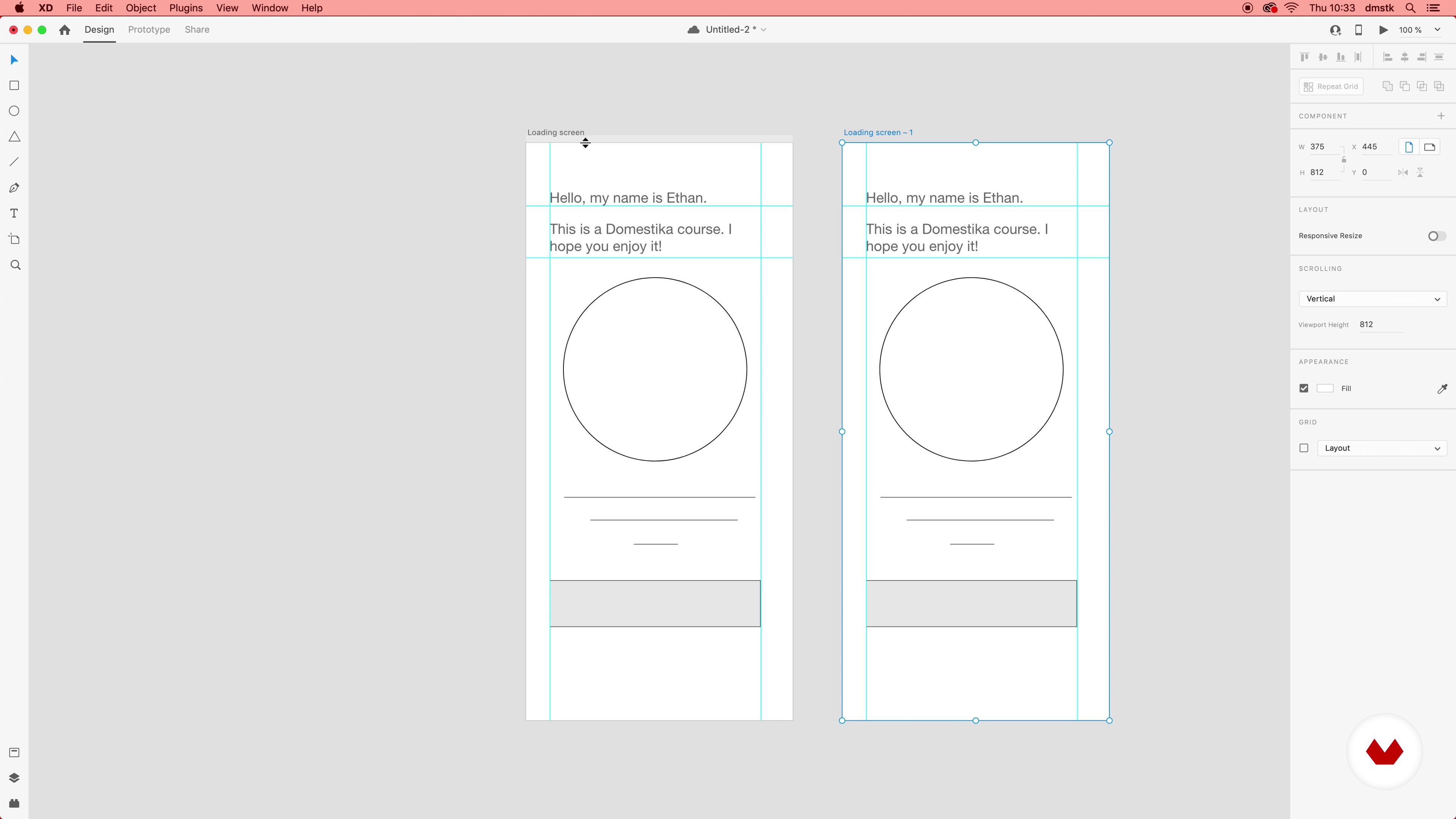Enable the Grid layout checkbox
The height and width of the screenshot is (819, 1456).
click(x=1304, y=448)
